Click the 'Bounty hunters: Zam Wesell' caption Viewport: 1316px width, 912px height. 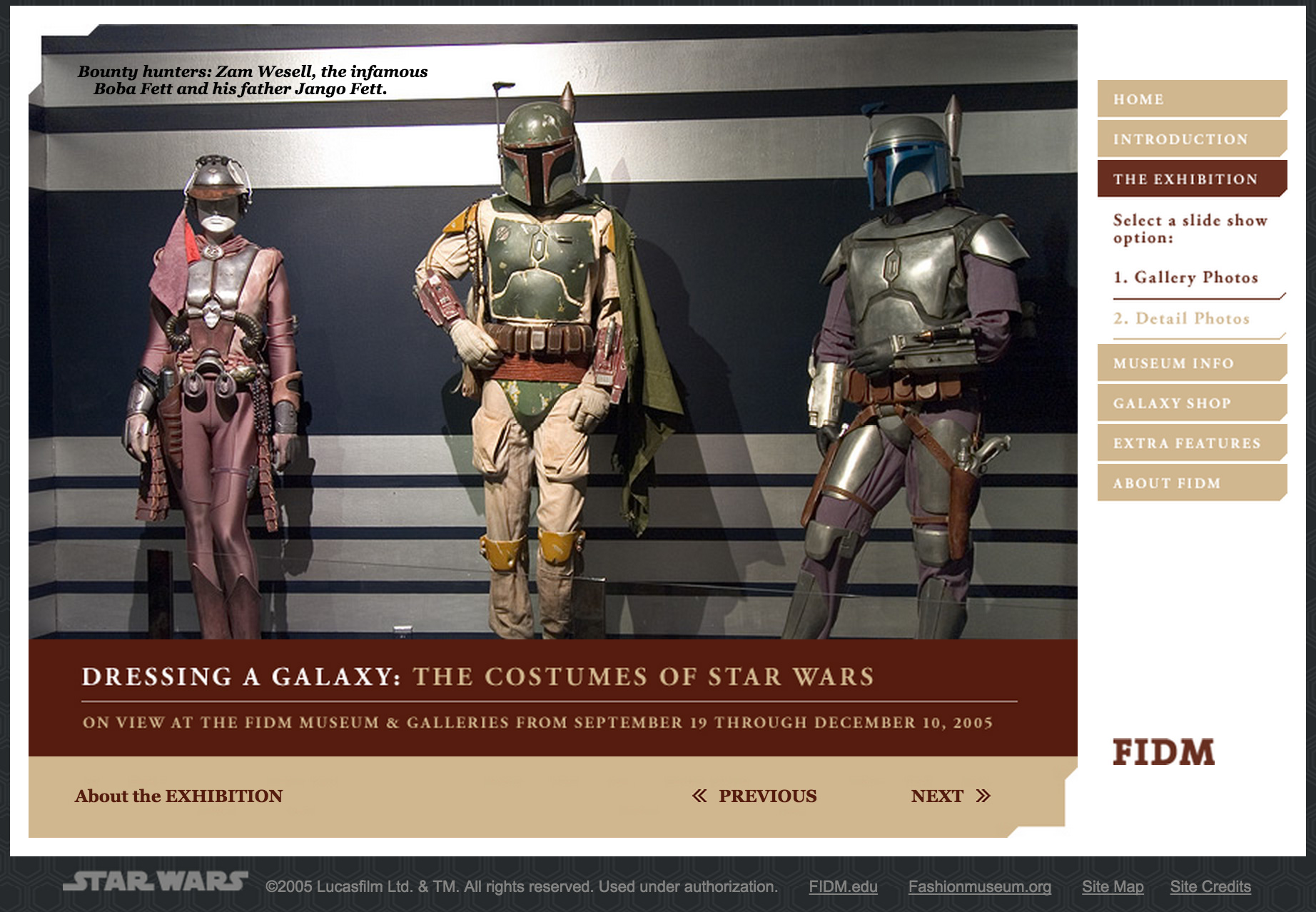[x=253, y=80]
